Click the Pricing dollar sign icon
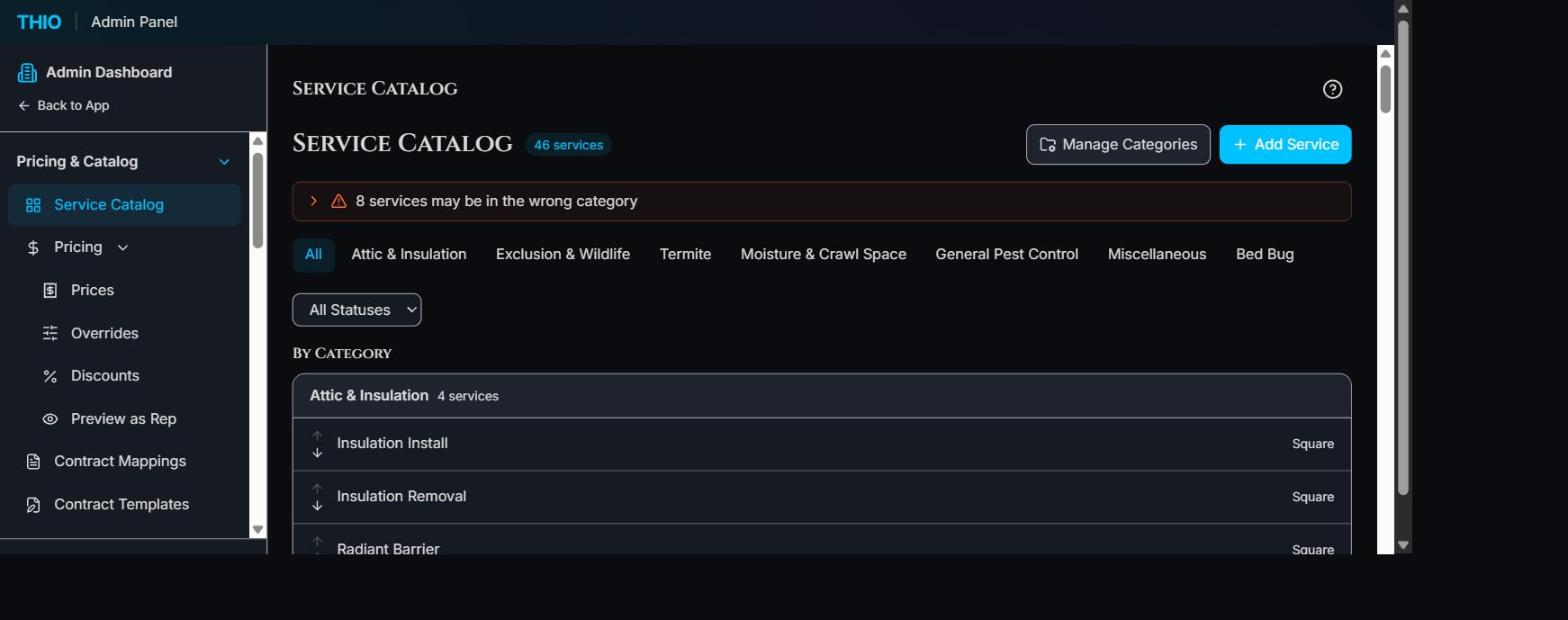Screen dimensions: 1568x620 click(x=33, y=248)
